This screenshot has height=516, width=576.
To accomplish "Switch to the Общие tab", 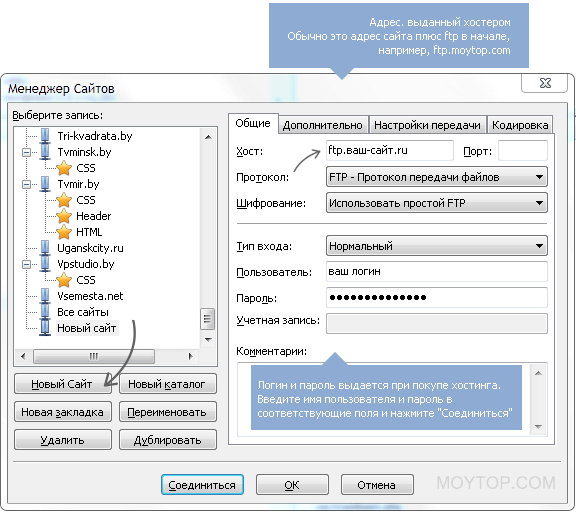I will pyautogui.click(x=253, y=123).
